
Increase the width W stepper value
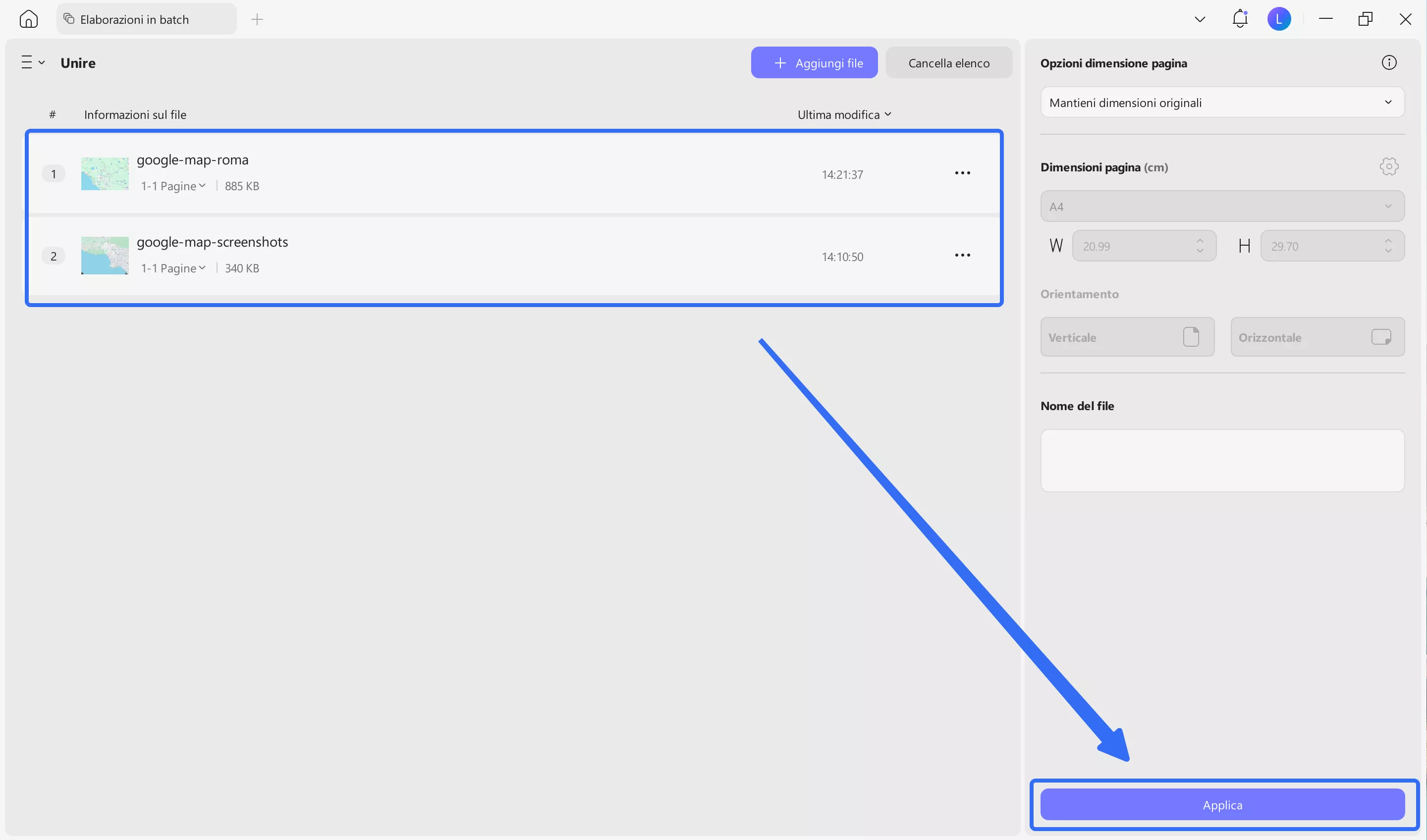coord(1200,241)
